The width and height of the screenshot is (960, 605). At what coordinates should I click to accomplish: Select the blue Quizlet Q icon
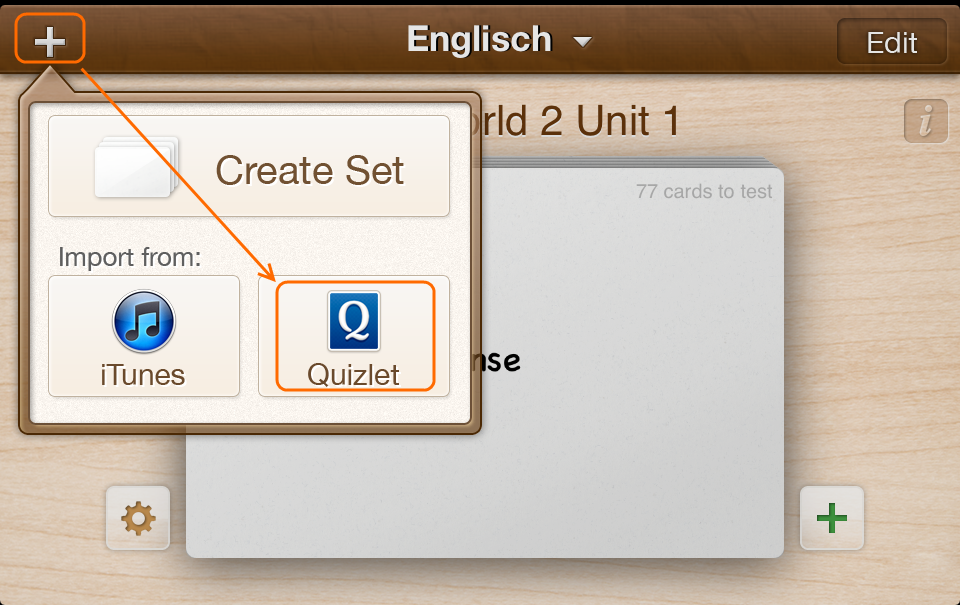(x=354, y=321)
